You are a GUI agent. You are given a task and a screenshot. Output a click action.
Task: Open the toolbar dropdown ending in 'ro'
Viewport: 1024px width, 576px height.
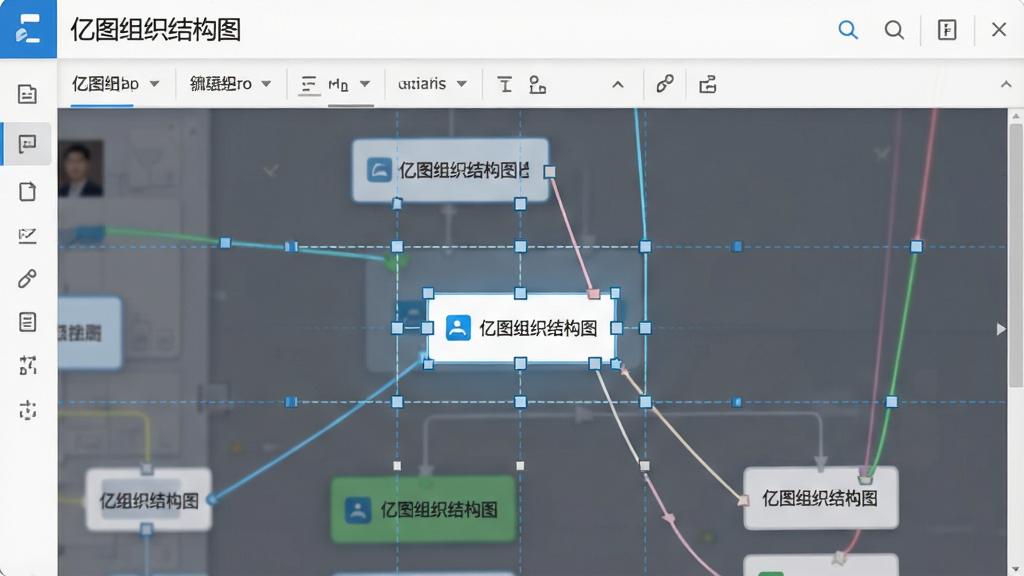231,84
